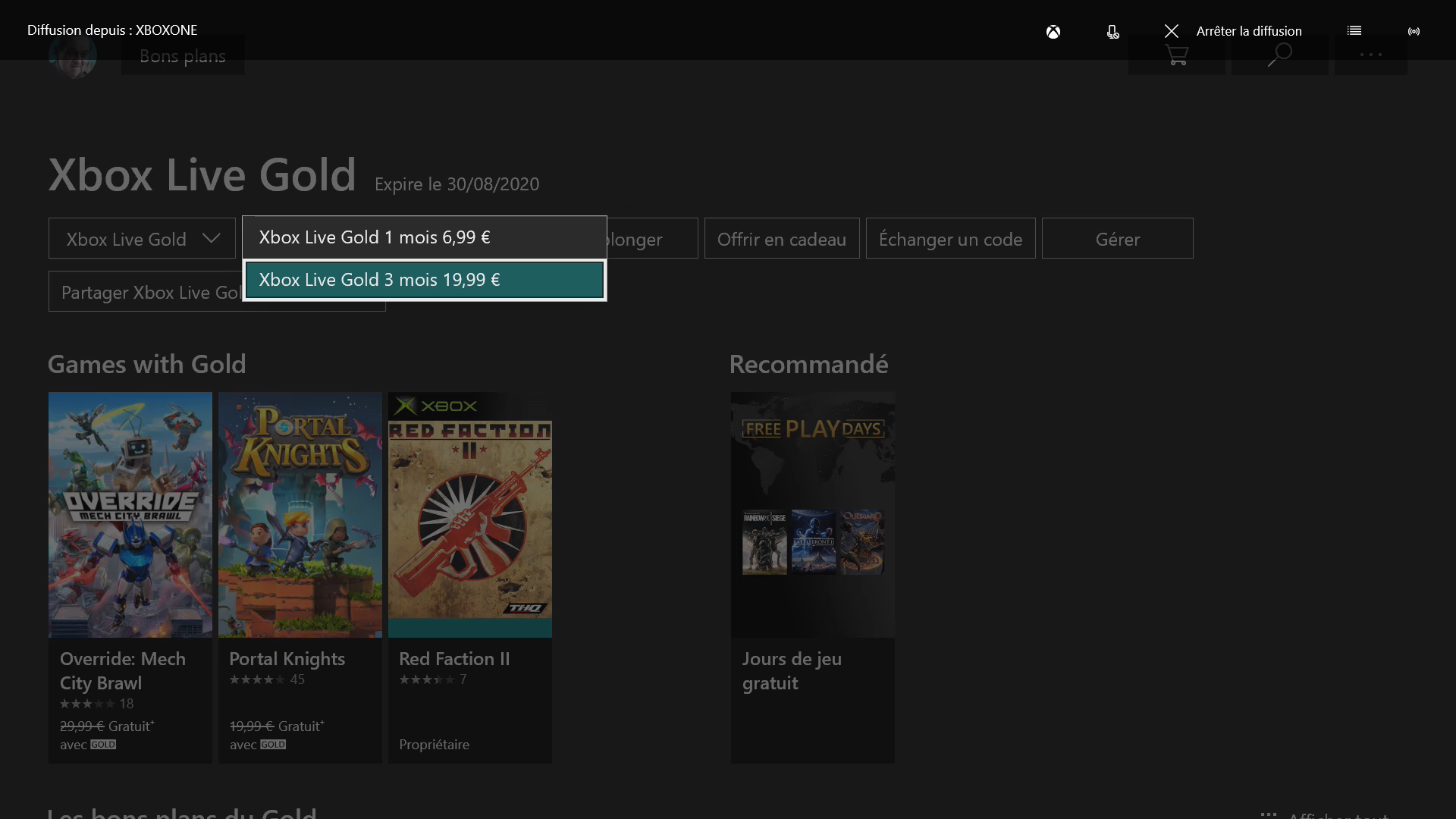Open the shopping cart icon
The width and height of the screenshot is (1456, 819).
click(x=1177, y=55)
